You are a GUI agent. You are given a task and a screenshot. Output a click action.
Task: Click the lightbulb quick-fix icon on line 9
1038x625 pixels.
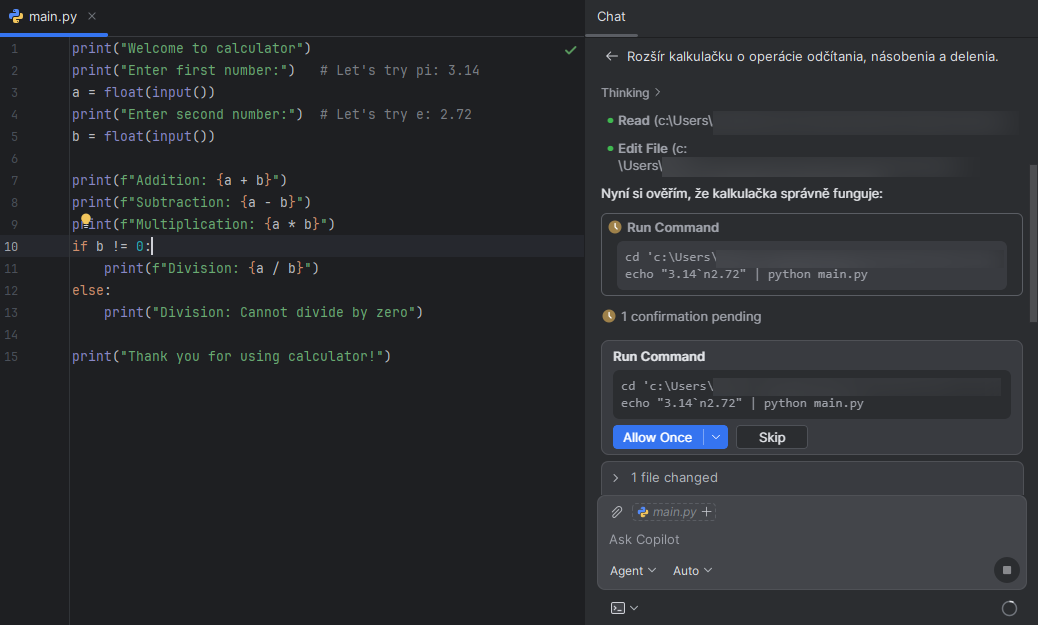click(85, 218)
